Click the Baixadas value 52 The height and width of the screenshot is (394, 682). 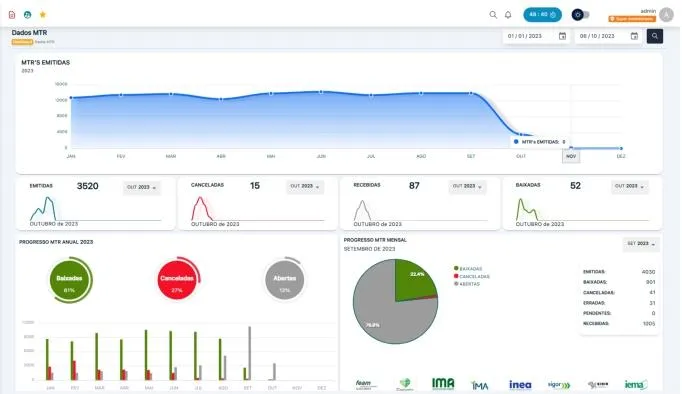tap(575, 186)
